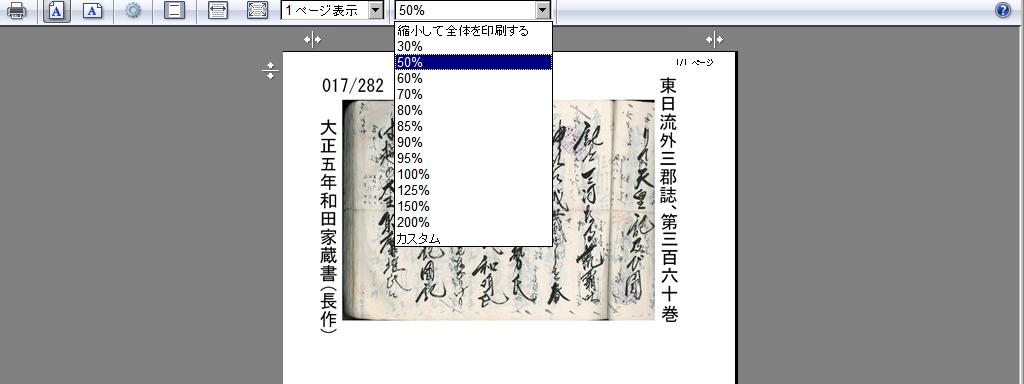The width and height of the screenshot is (1024, 384).
Task: Click the scanned manuscript image on page
Action: (x=498, y=210)
